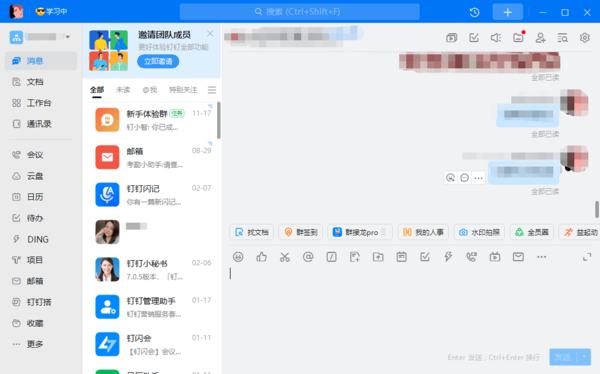Open group files folder icon with red dot

(x=518, y=38)
